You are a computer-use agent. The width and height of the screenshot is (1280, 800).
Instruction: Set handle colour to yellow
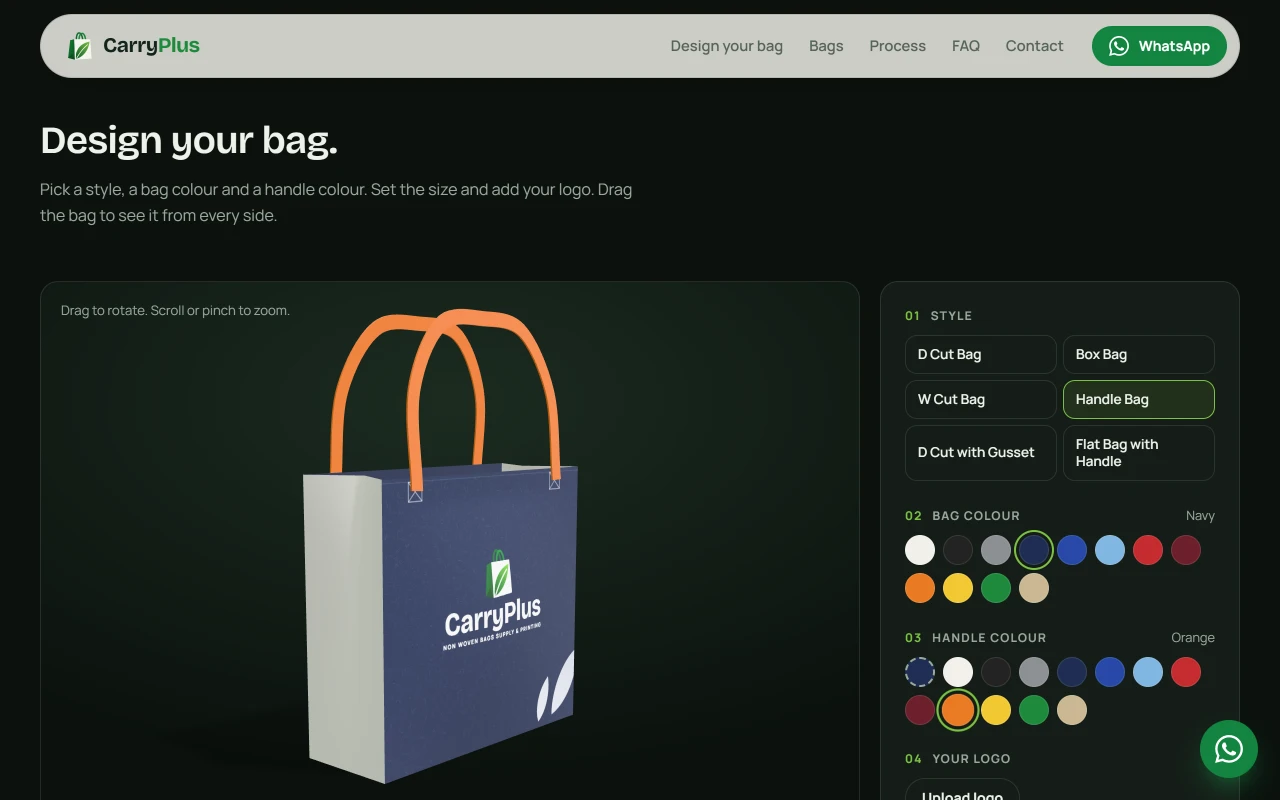point(996,710)
